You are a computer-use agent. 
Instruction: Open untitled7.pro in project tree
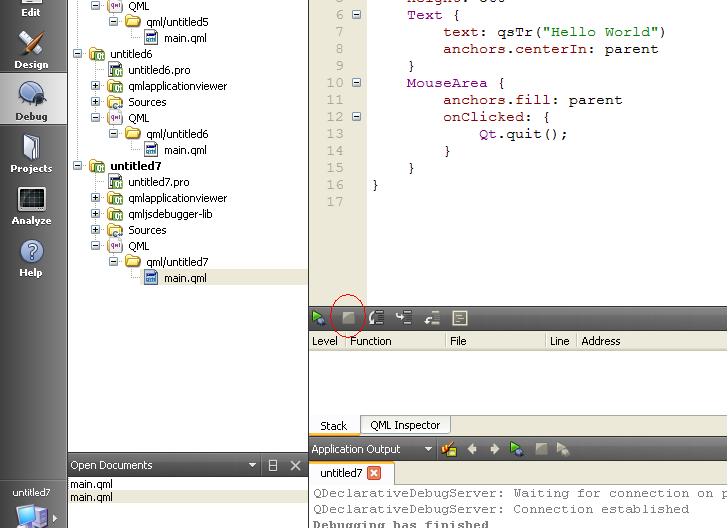coord(159,182)
